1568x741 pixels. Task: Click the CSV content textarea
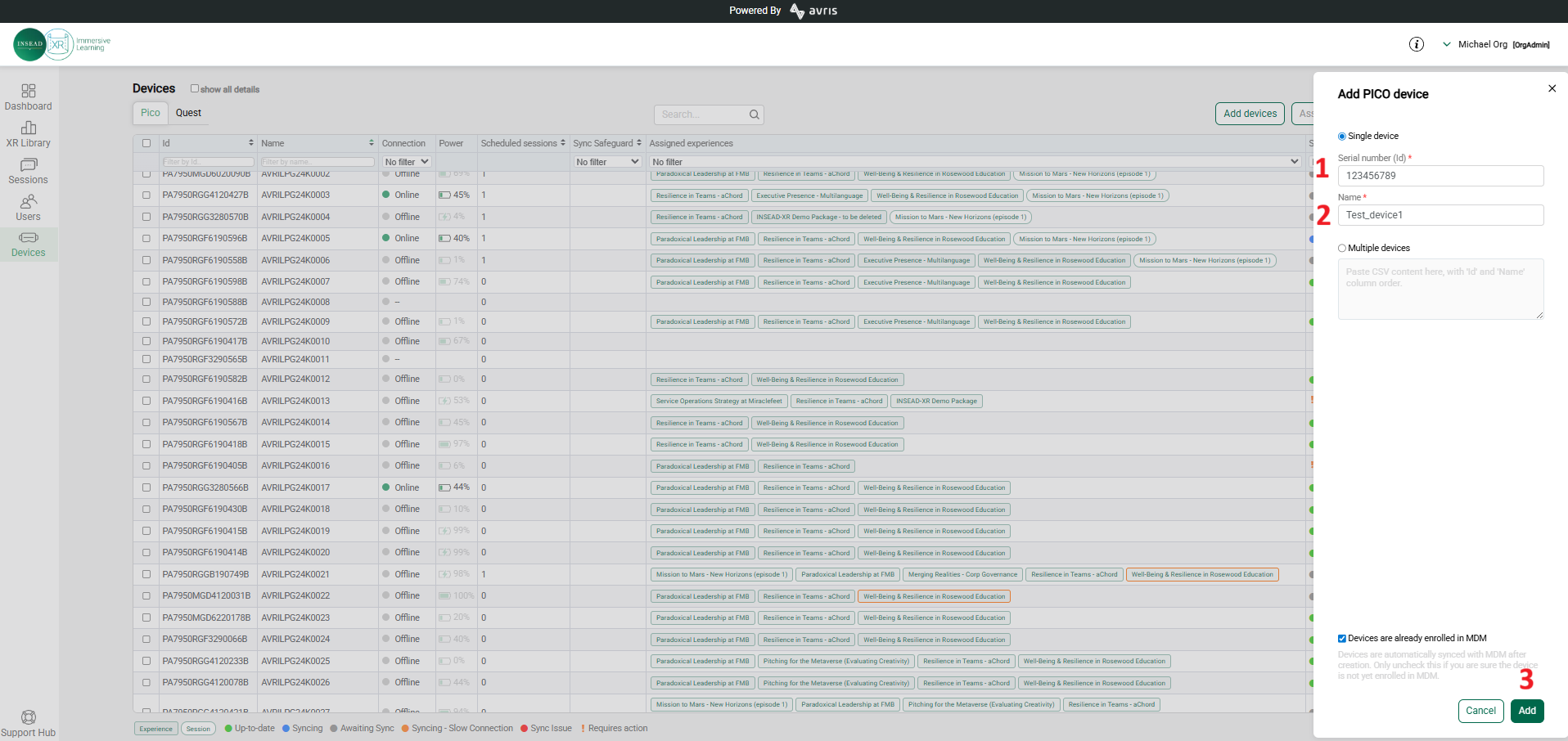click(1440, 289)
